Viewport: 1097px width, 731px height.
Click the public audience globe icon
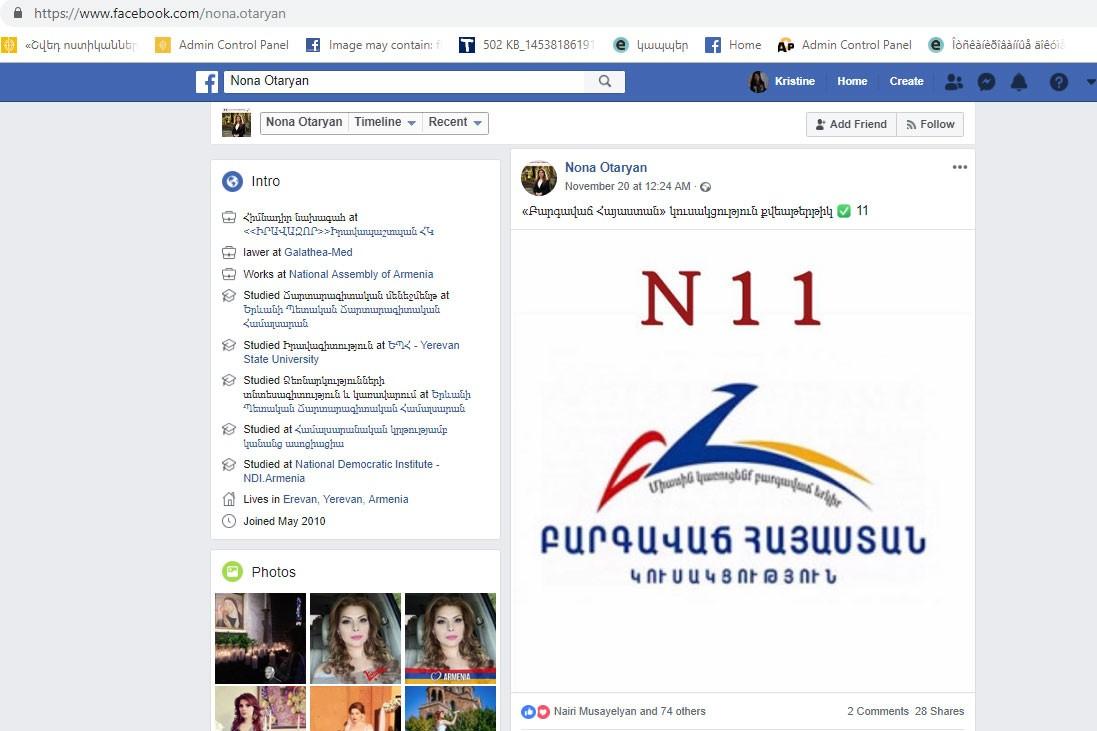(x=705, y=187)
